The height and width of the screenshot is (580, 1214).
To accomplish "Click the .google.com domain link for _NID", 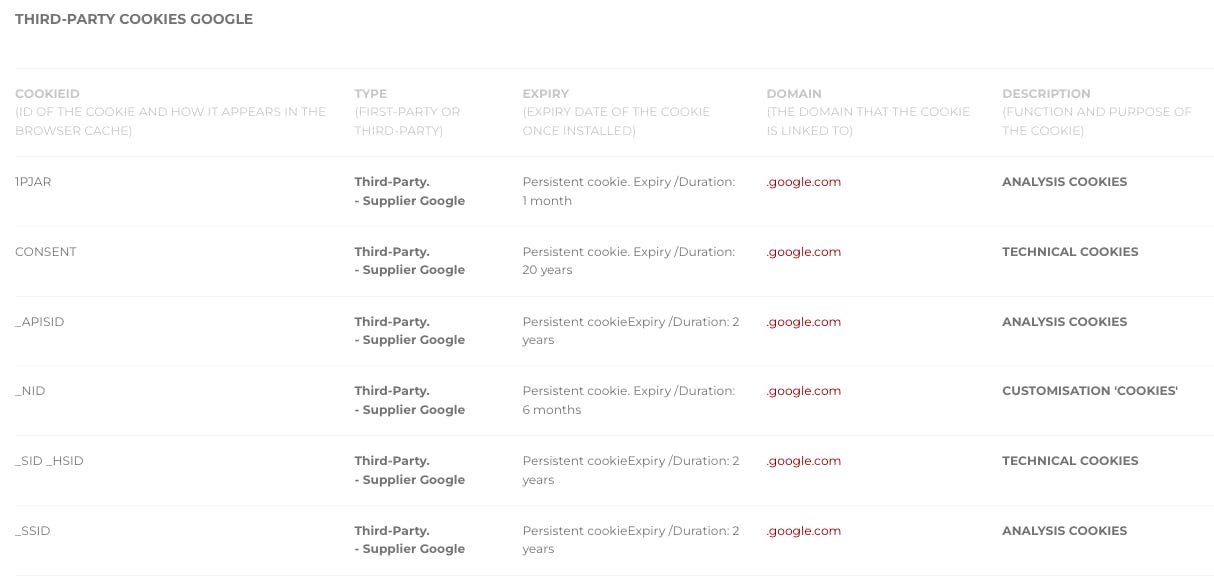I will coord(804,391).
